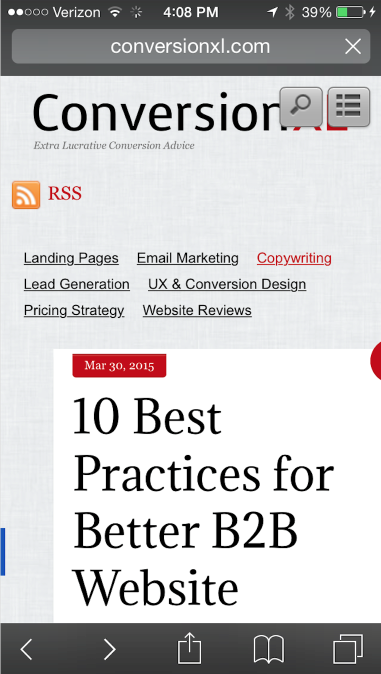Tap the Verizon carrier label
The height and width of the screenshot is (674, 381).
[x=78, y=12]
